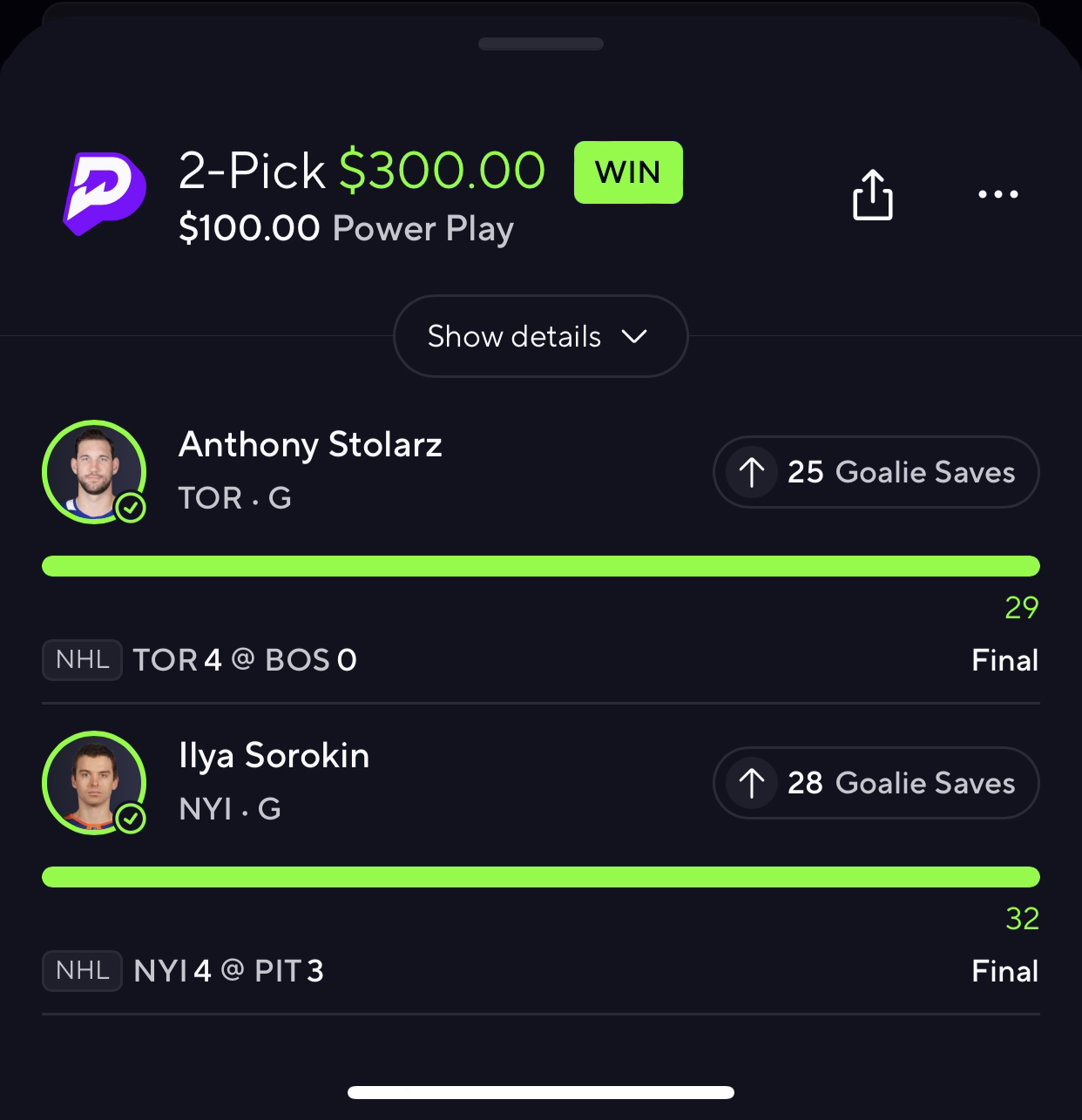Tap the NHL tag beside TOR @ BOS
The image size is (1082, 1120).
(82, 659)
